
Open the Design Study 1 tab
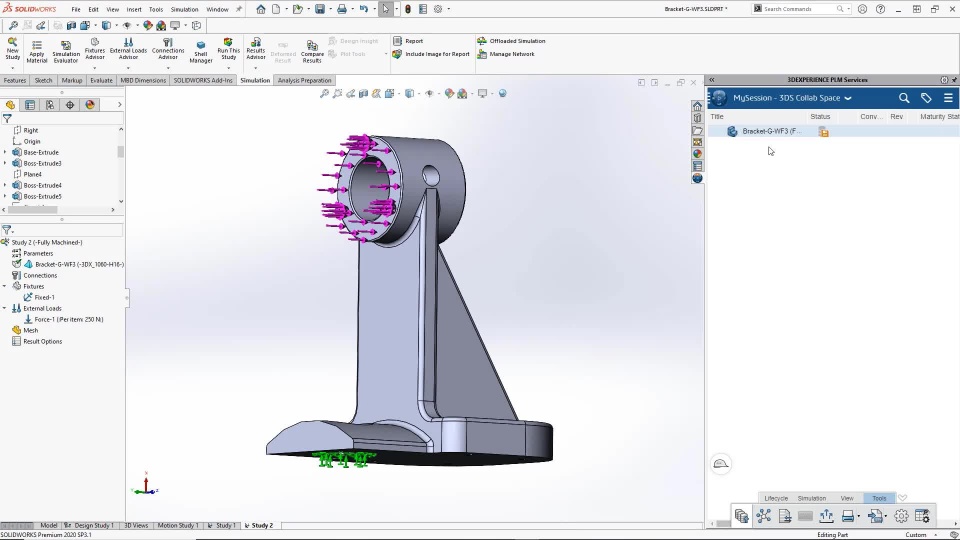[x=89, y=525]
